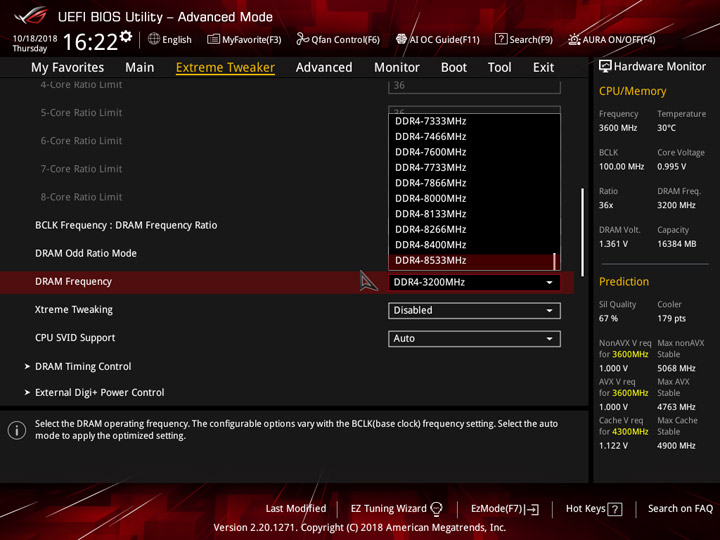Launch AI OC Guide(F11)

(438, 39)
